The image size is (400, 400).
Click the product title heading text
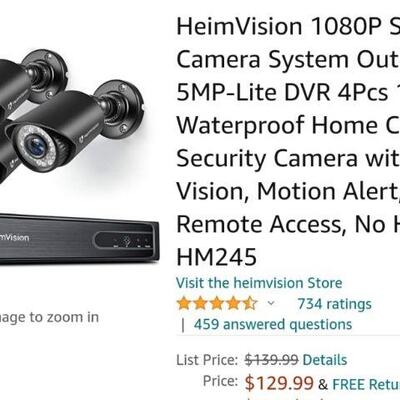click(x=288, y=142)
